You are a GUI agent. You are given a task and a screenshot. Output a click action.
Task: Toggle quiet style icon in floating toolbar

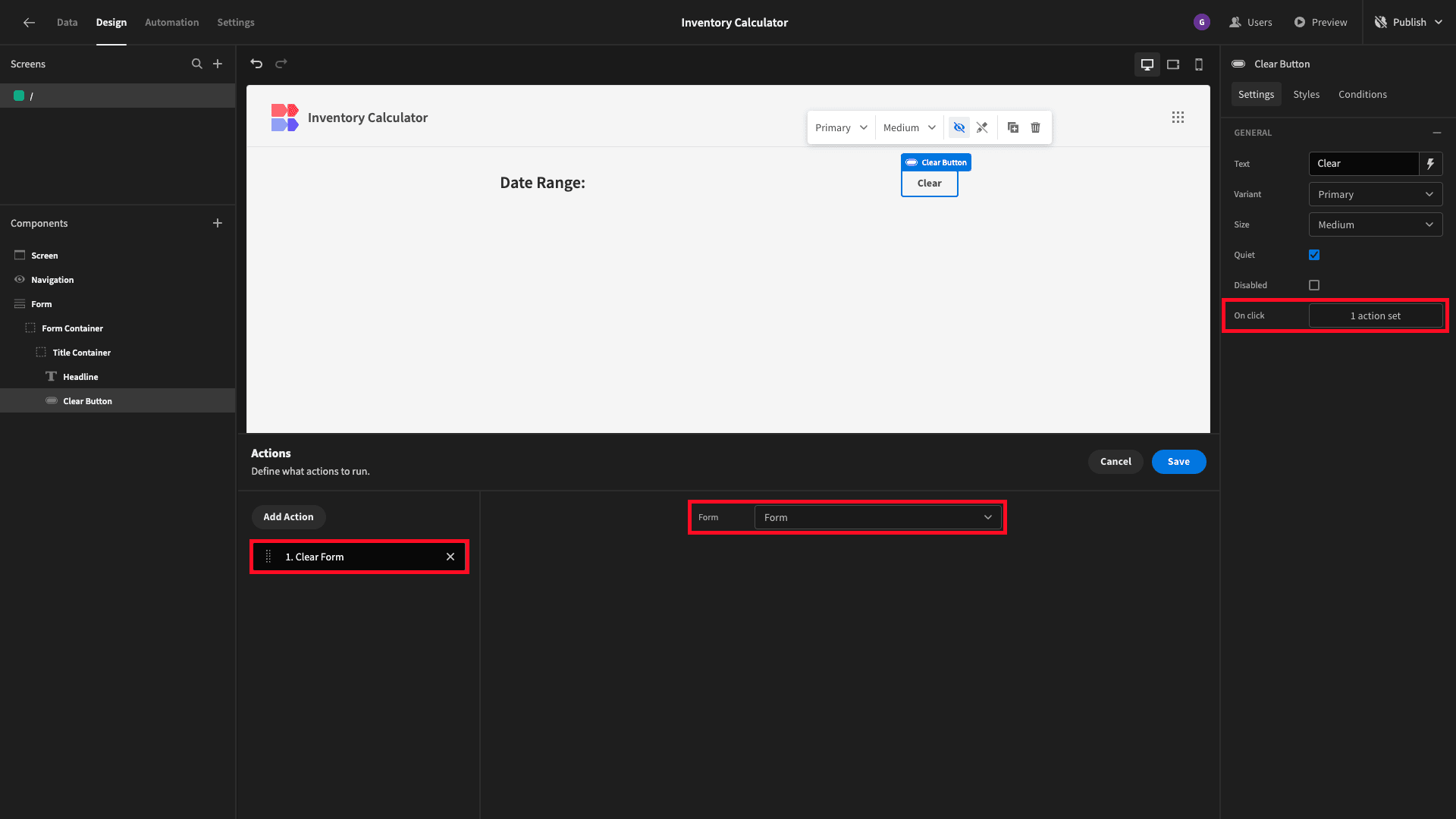tap(959, 127)
